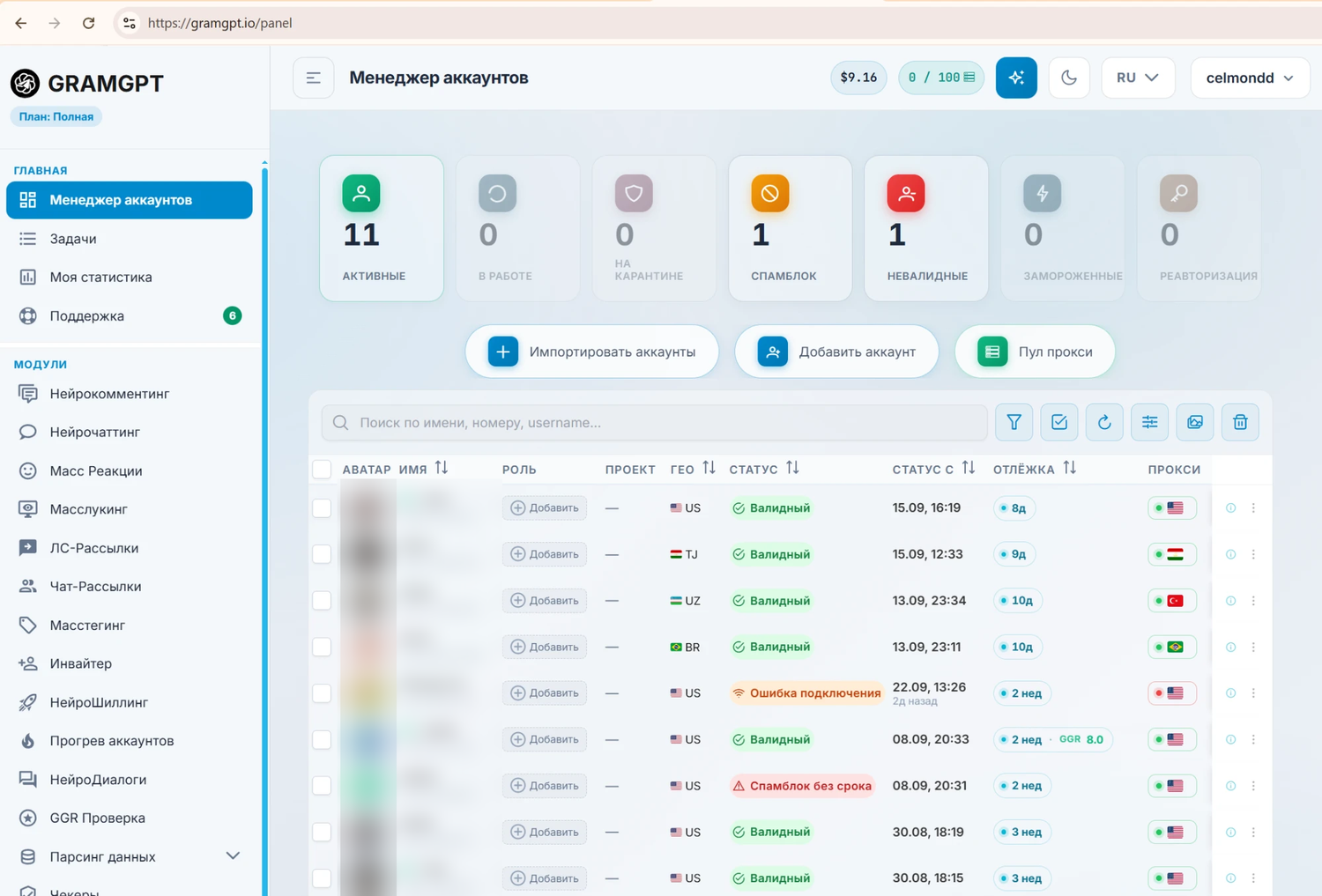The image size is (1322, 896).
Task: Switch to dark mode via moon icon
Action: coord(1069,78)
